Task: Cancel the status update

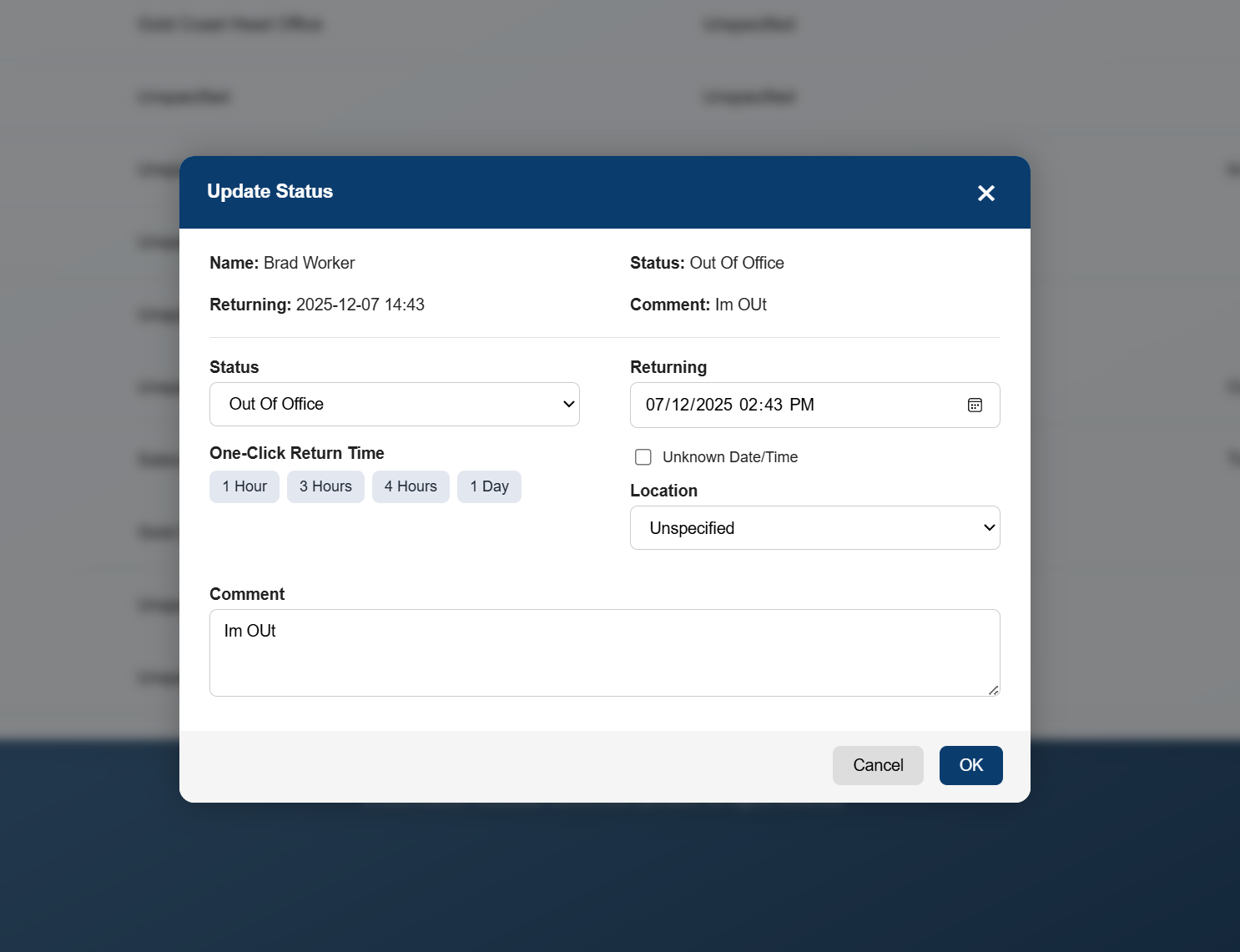Action: (878, 765)
